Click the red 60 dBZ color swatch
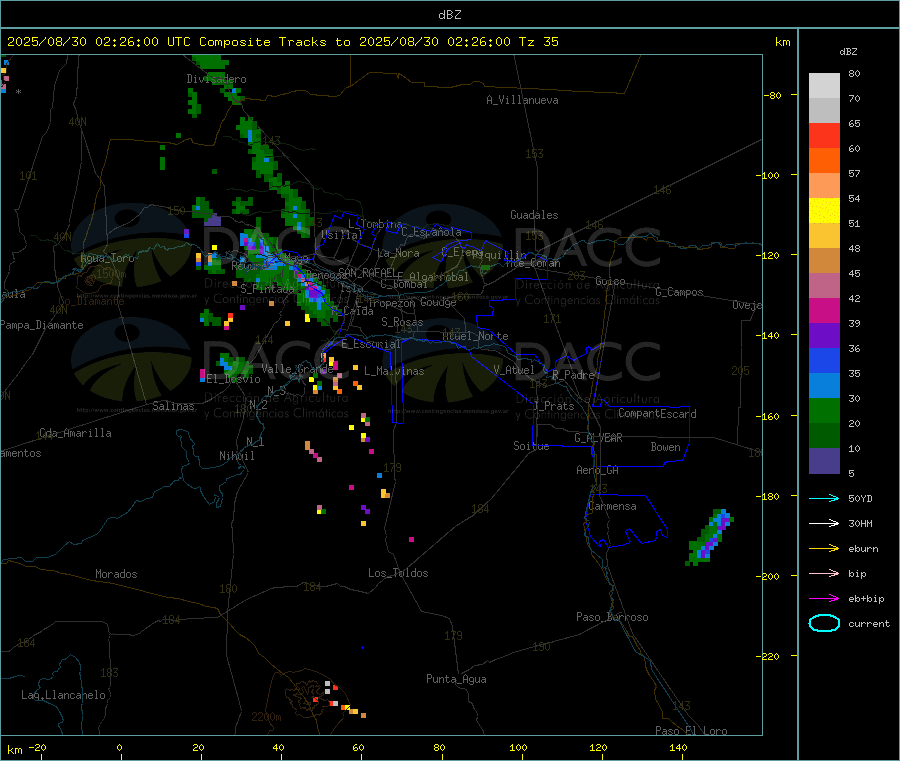900x761 pixels. [x=824, y=135]
